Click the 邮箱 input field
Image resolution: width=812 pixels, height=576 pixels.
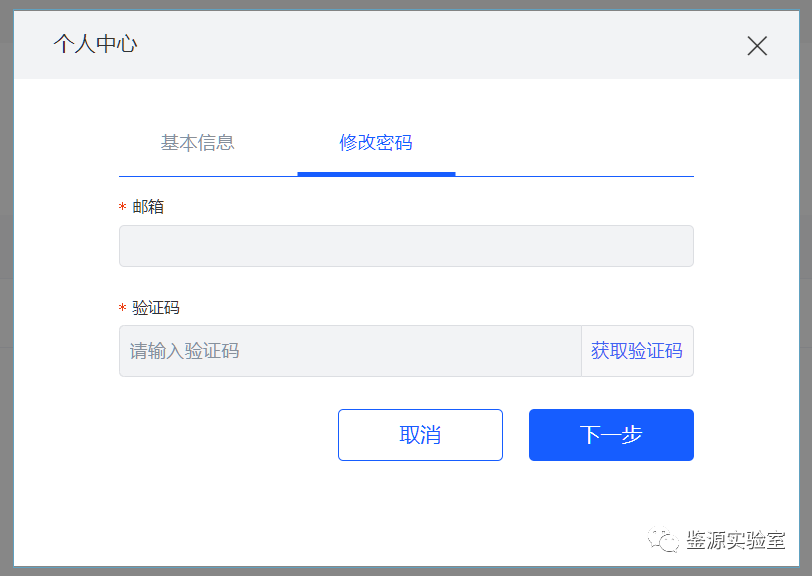(406, 246)
